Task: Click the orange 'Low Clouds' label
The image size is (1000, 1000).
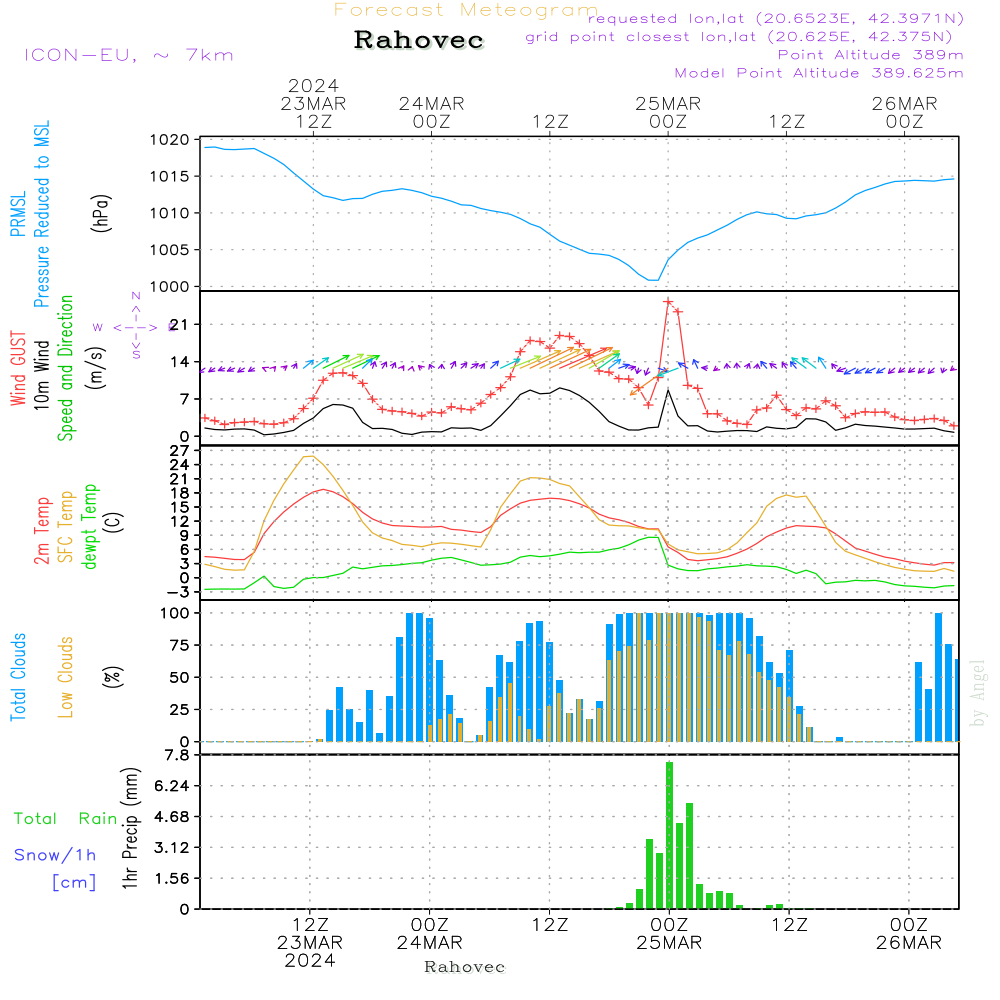Action: click(65, 677)
